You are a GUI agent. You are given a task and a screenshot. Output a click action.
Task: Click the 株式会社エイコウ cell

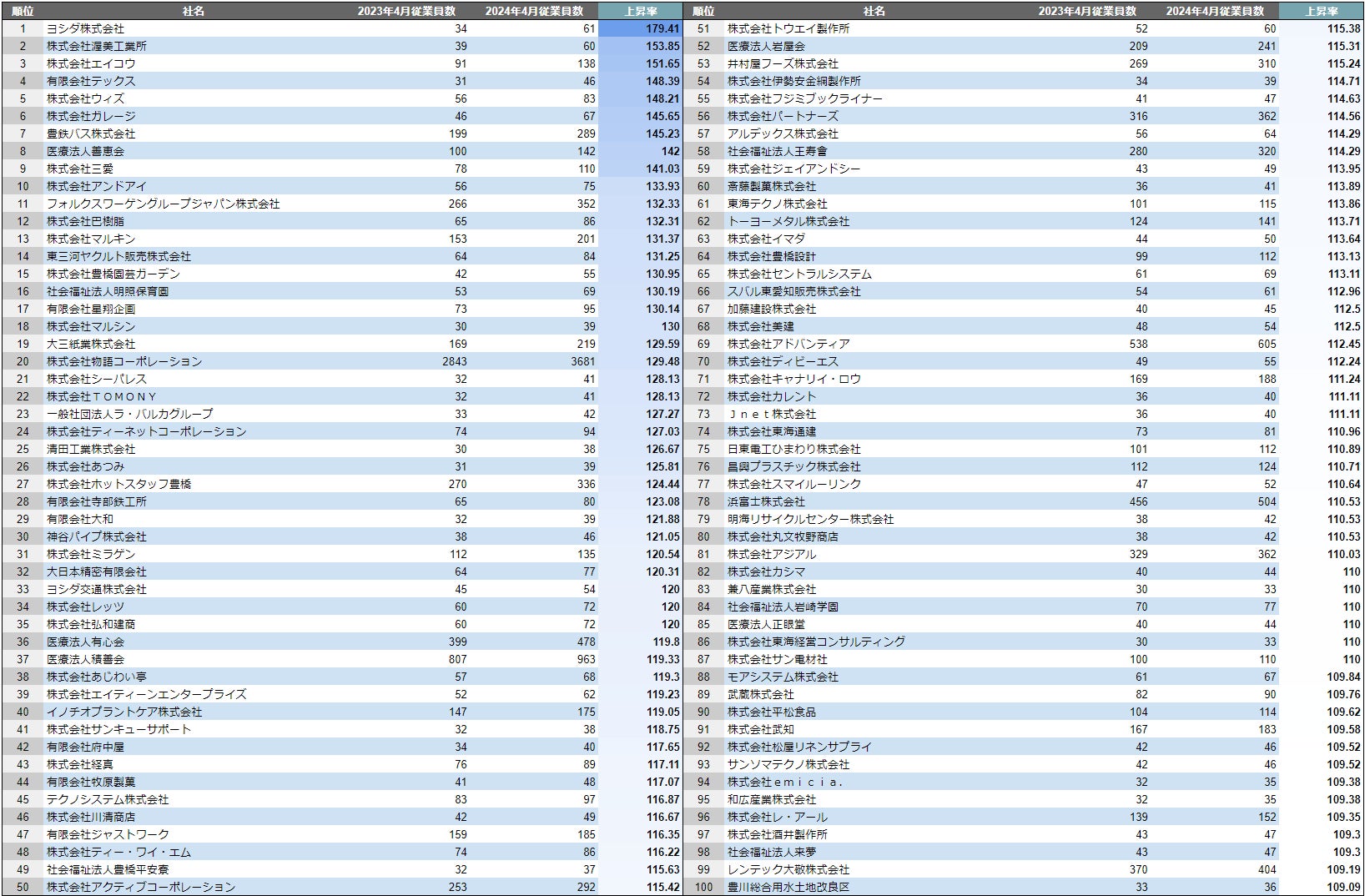click(x=91, y=63)
